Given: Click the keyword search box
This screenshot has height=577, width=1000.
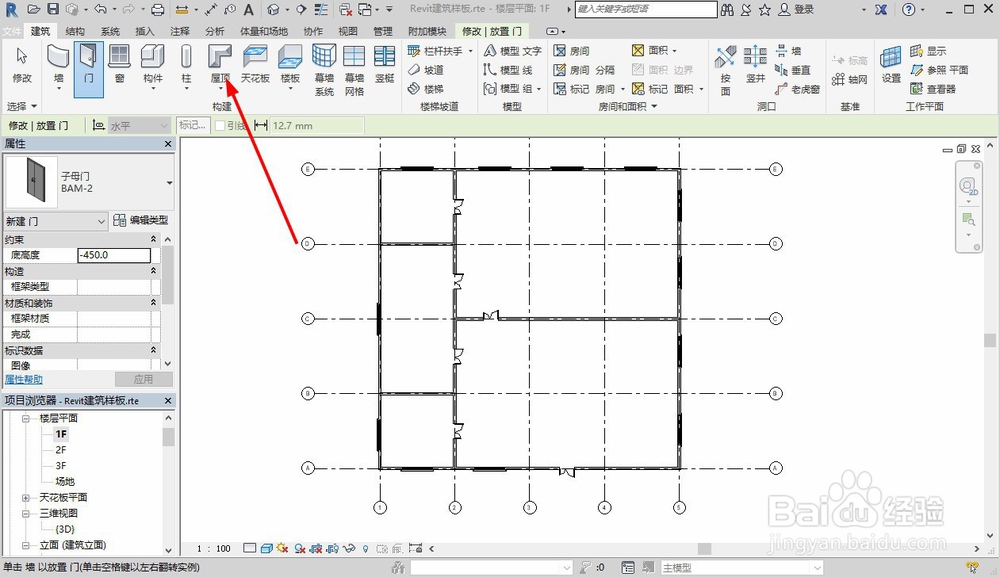Looking at the screenshot, I should click(x=646, y=9).
